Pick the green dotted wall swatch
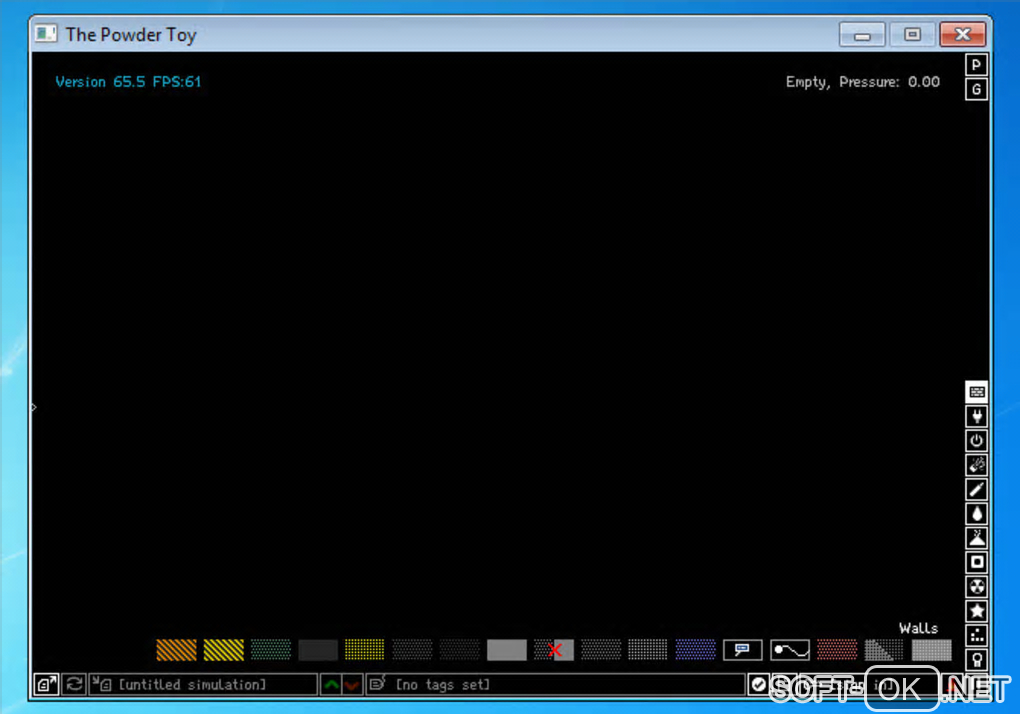This screenshot has width=1020, height=714. (271, 650)
